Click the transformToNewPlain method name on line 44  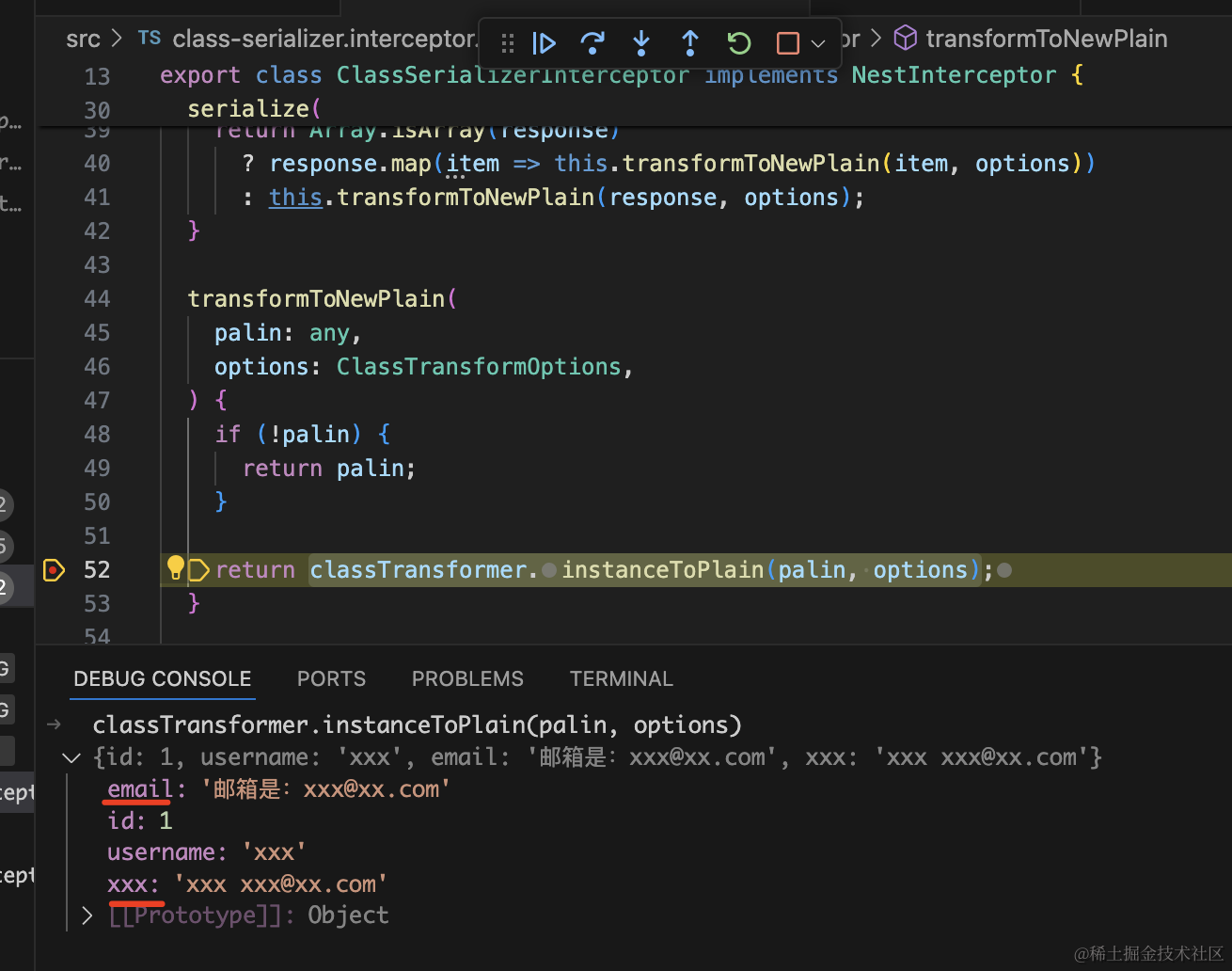[x=316, y=299]
